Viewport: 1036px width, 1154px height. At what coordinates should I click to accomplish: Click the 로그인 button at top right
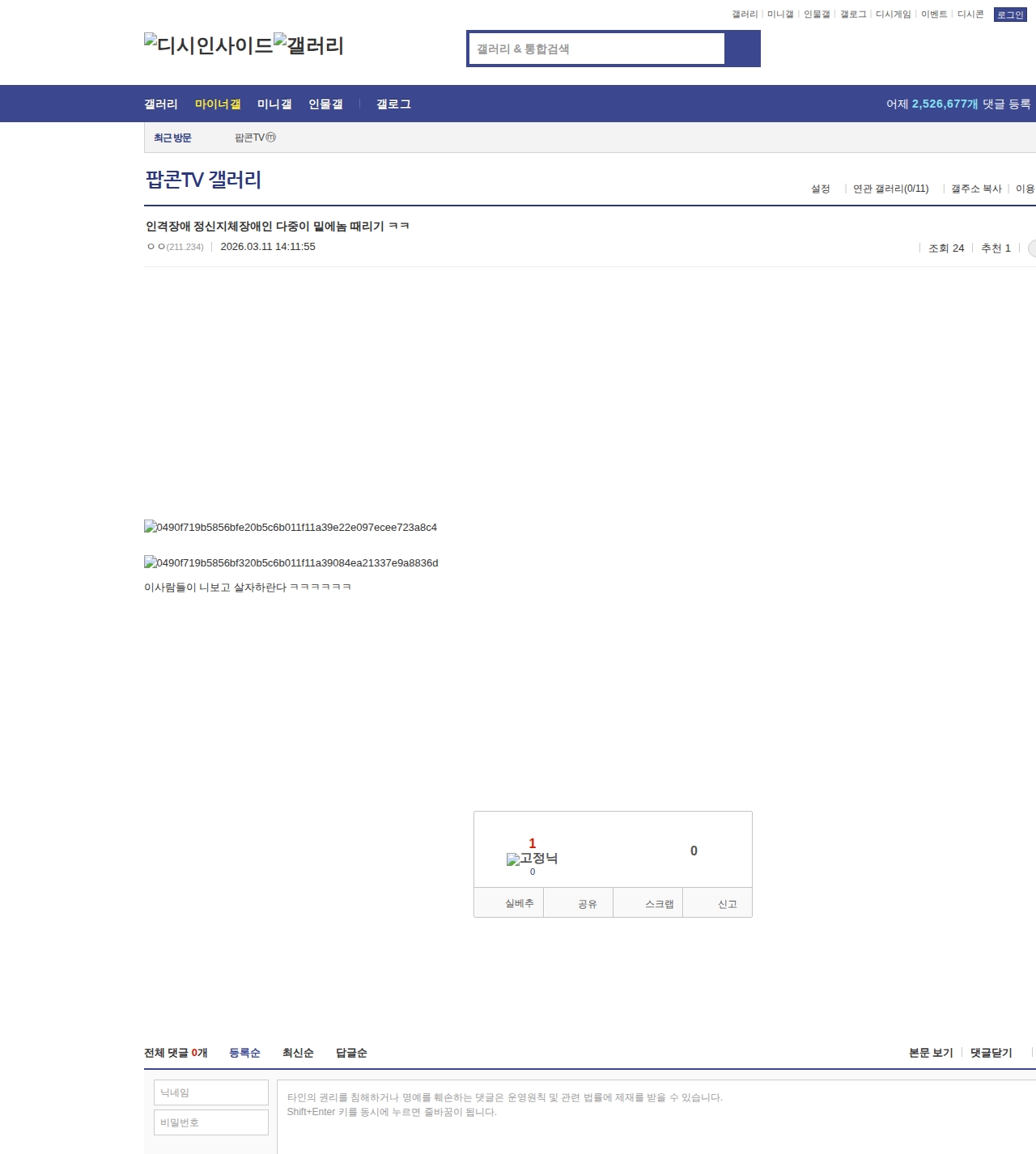coord(1010,15)
